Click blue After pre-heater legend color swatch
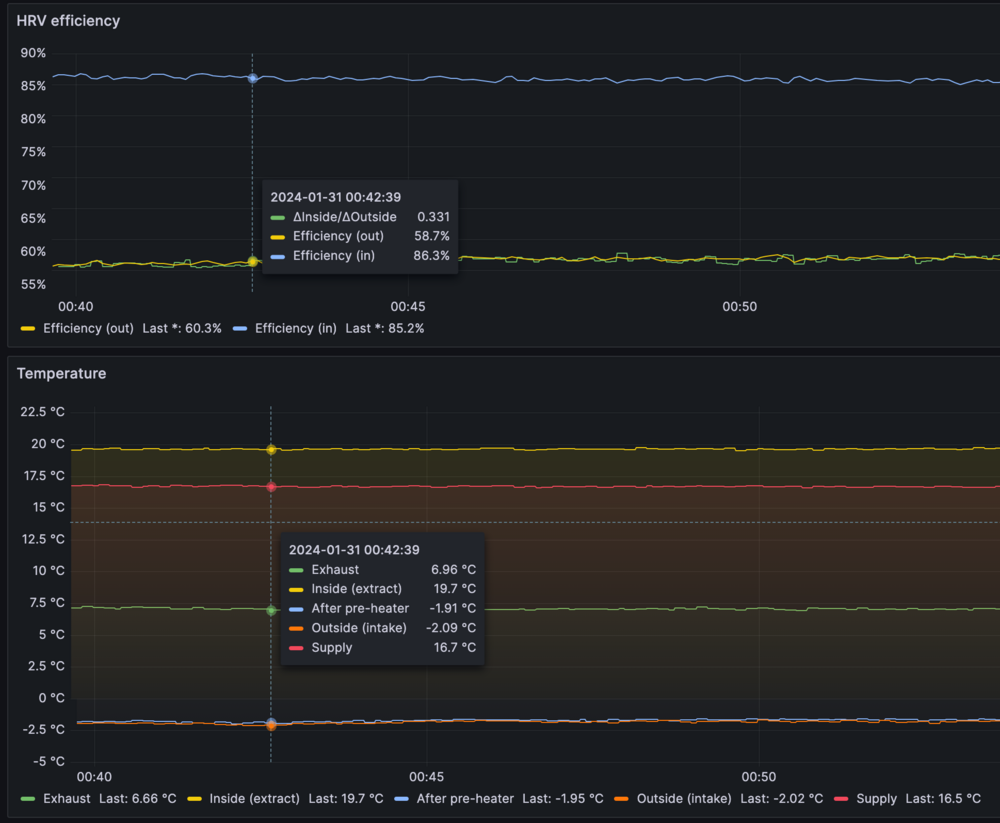 (x=401, y=799)
